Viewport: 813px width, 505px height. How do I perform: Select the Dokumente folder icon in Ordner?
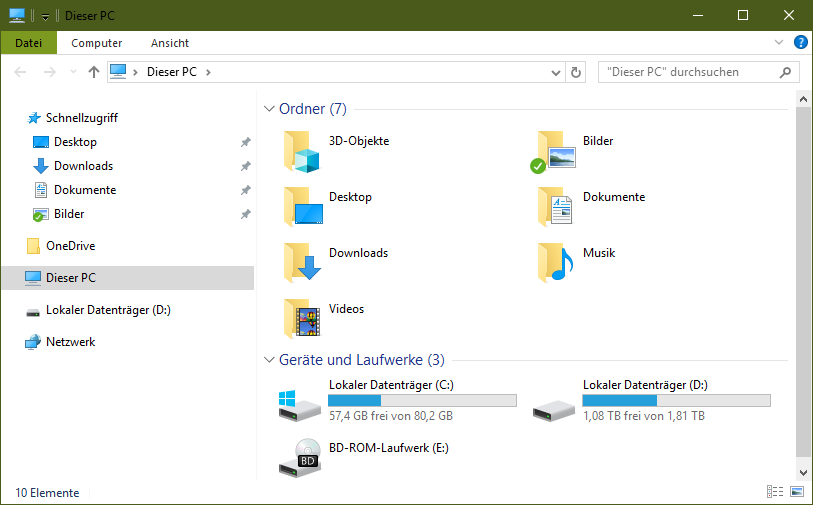[555, 207]
